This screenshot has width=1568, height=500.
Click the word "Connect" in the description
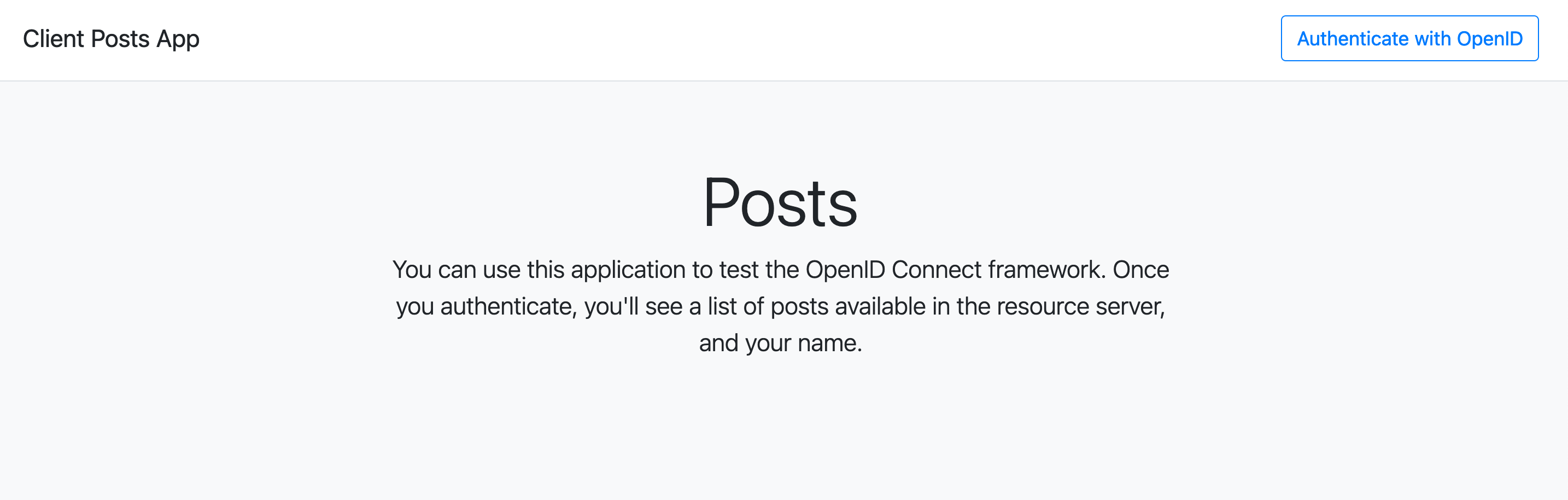tap(936, 270)
